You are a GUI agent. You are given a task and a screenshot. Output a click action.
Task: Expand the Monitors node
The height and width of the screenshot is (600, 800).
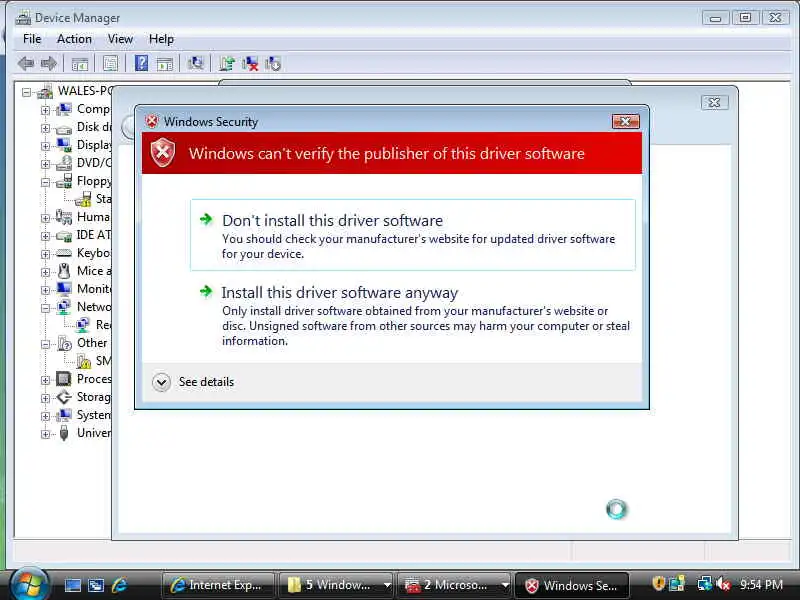coord(45,290)
